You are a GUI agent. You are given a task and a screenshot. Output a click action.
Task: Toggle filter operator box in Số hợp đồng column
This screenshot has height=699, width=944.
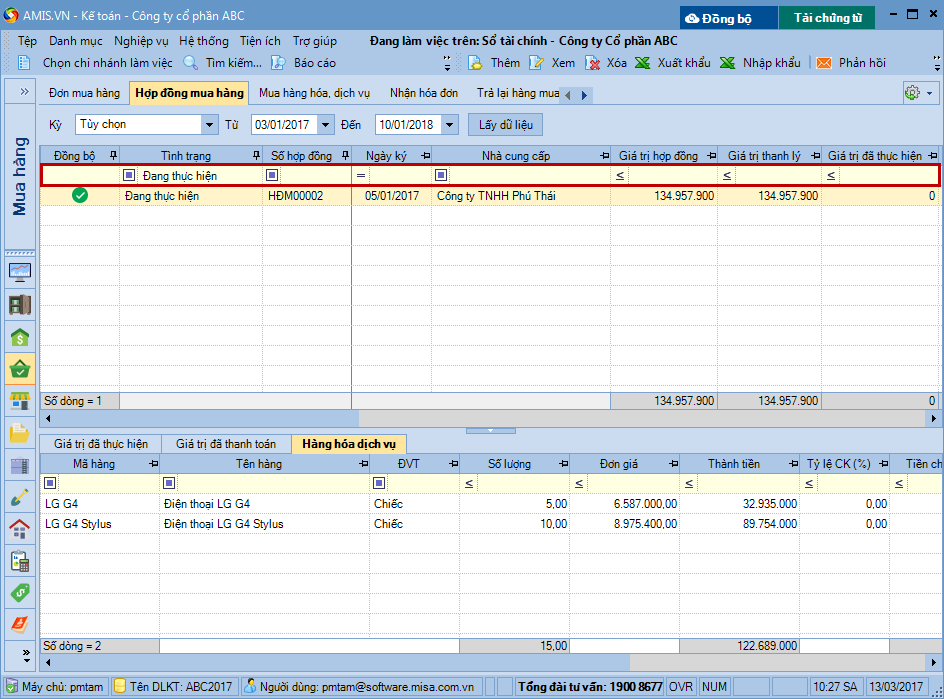pos(272,176)
